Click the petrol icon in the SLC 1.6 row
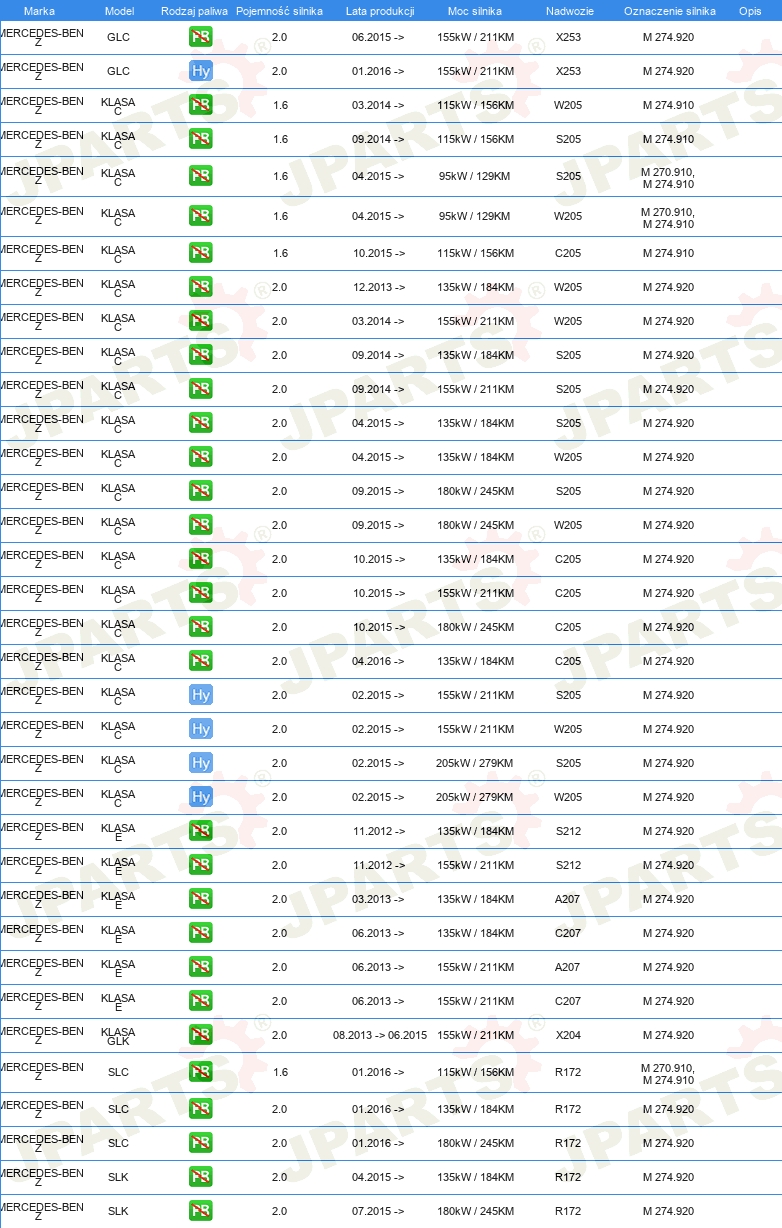 [200, 1073]
